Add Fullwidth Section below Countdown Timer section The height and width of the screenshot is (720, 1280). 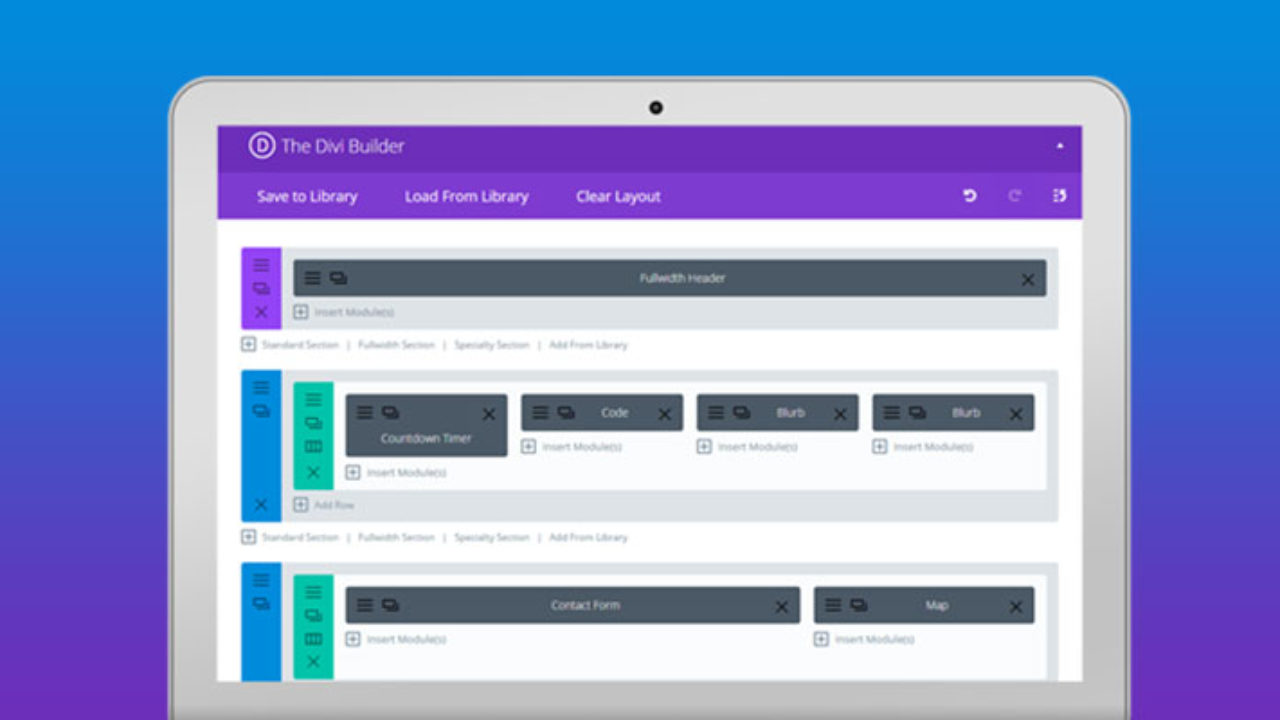396,537
